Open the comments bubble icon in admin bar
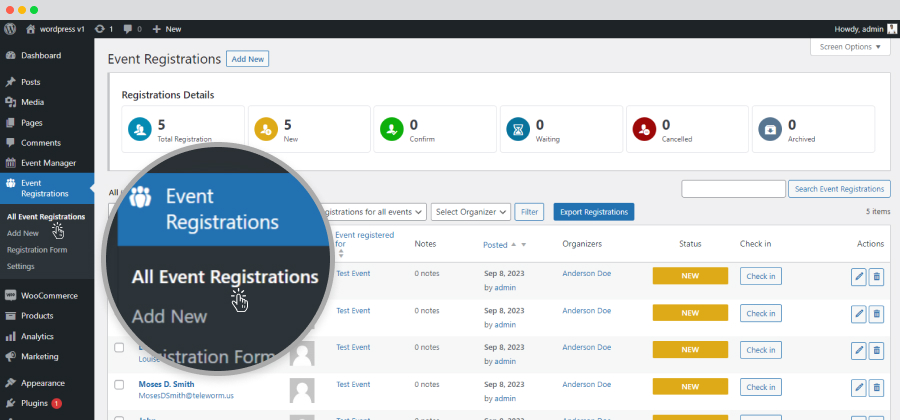 point(128,29)
